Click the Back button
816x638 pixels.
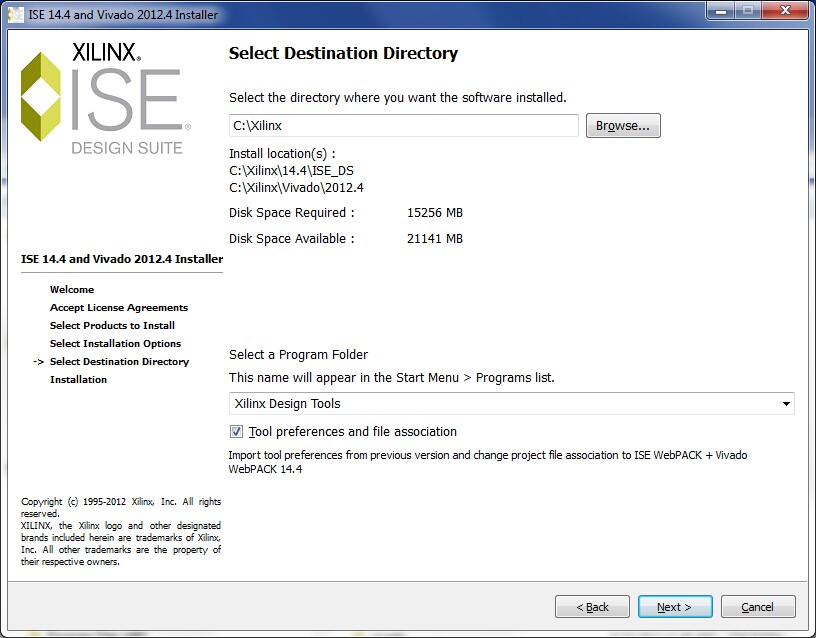(592, 607)
